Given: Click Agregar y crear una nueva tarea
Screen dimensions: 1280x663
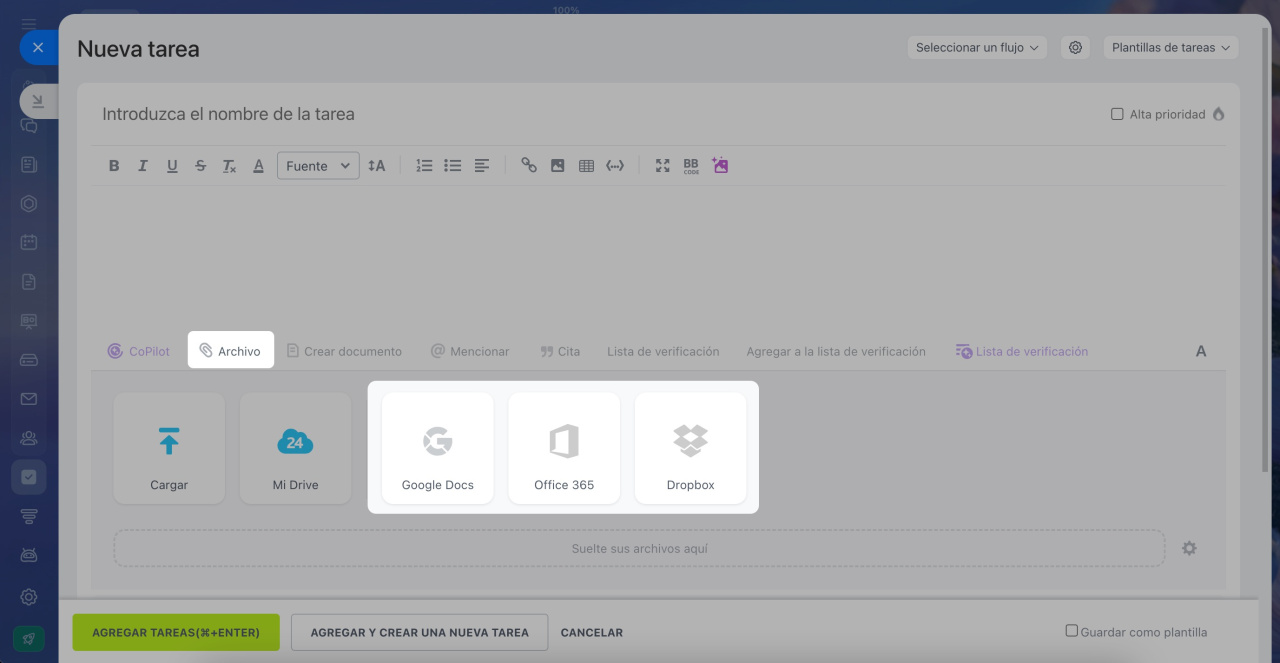Looking at the screenshot, I should pos(420,632).
